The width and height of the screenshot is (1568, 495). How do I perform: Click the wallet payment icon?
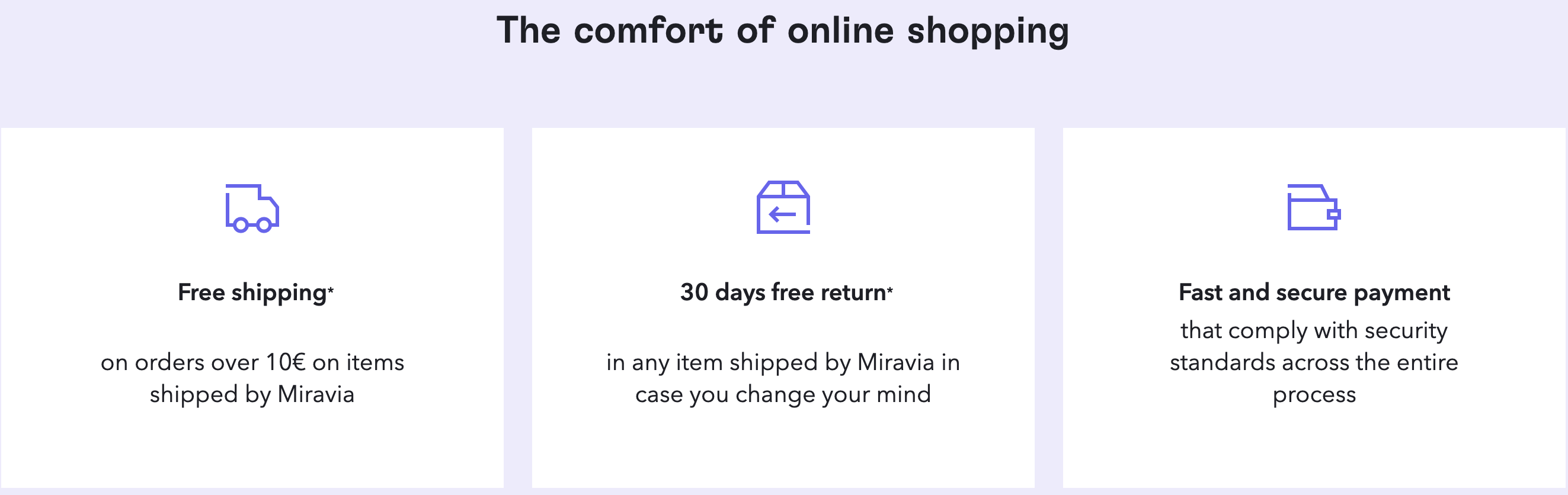pos(1314,207)
